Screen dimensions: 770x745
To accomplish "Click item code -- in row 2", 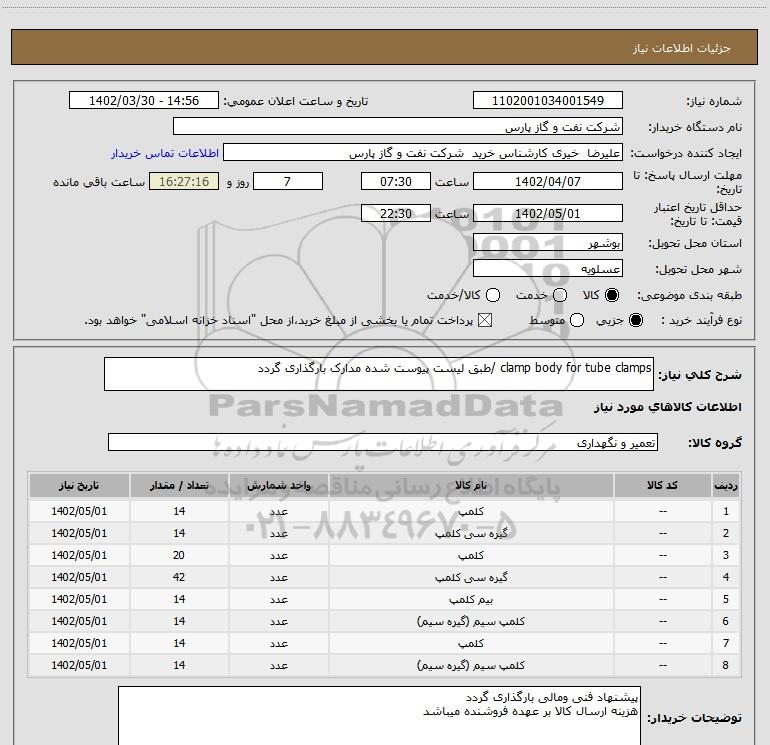I will [662, 533].
